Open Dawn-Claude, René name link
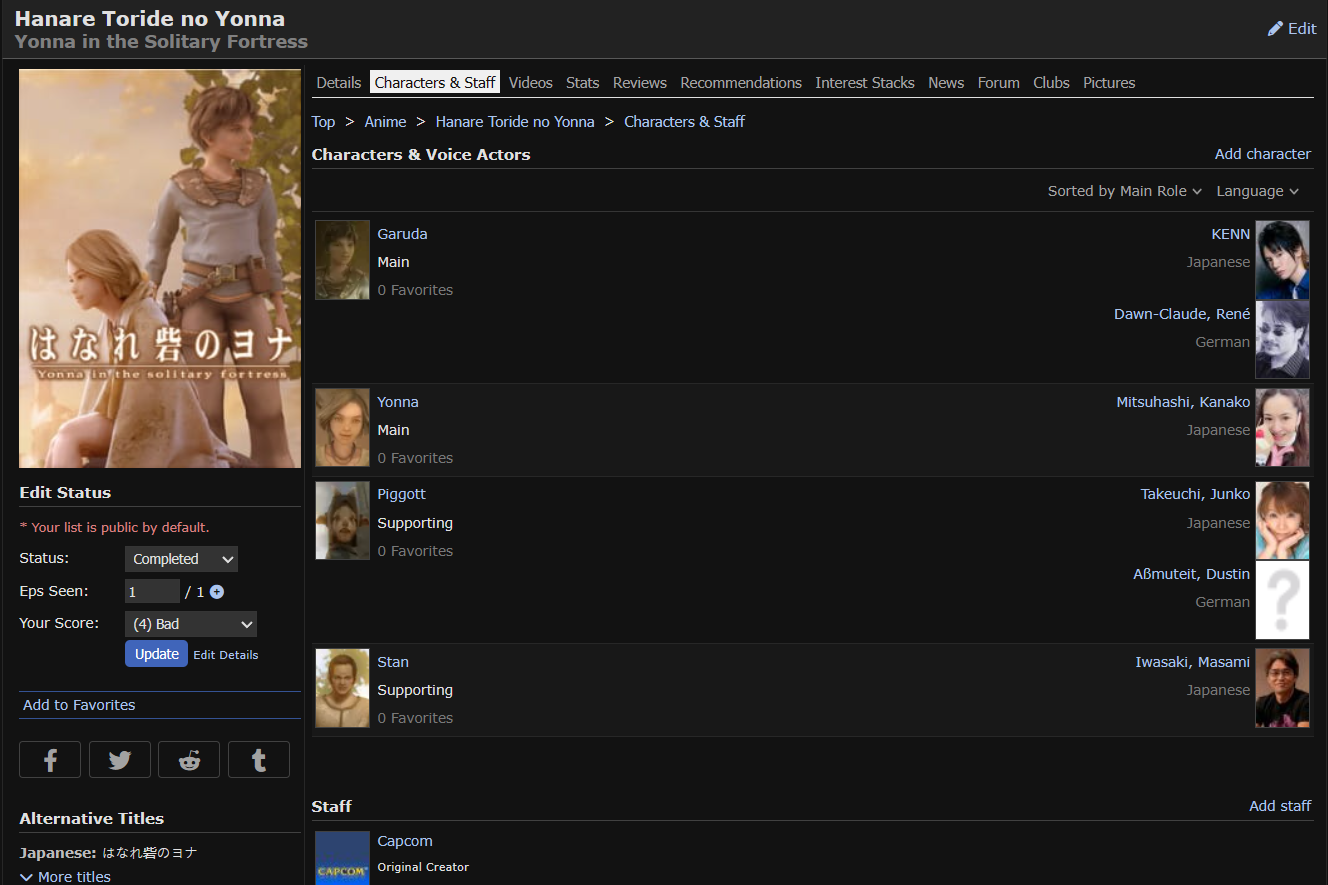 (x=1182, y=314)
